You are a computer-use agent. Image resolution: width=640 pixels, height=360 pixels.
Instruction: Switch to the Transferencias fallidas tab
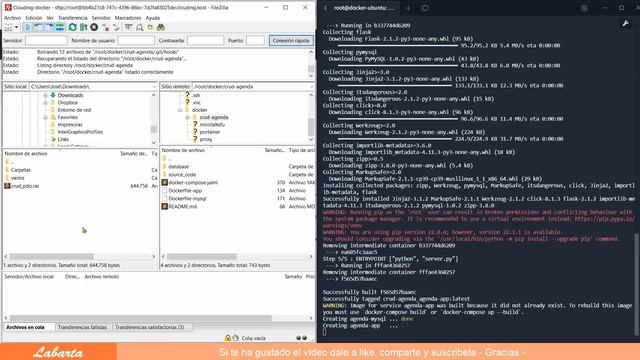coord(82,327)
